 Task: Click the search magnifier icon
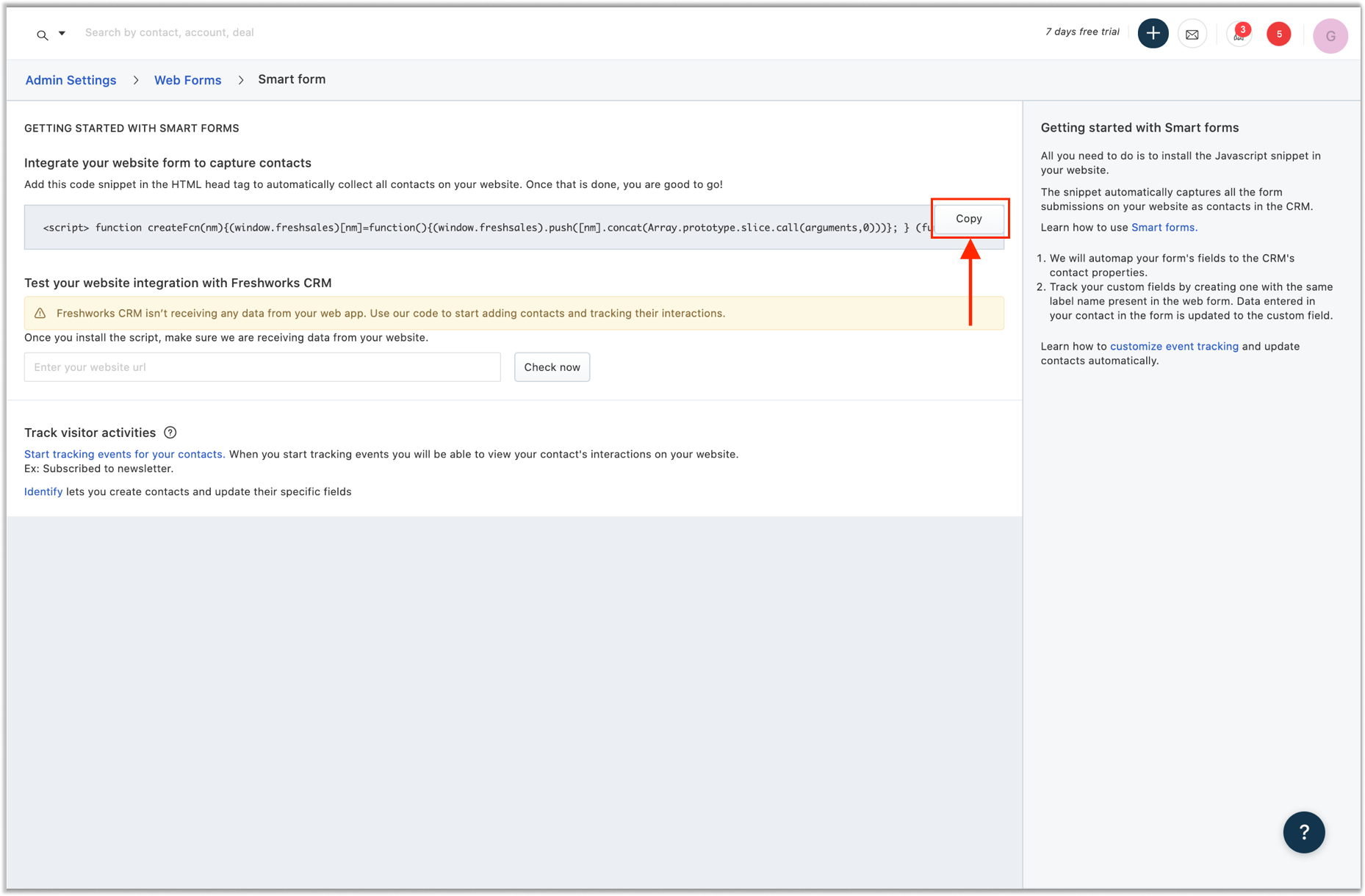(x=43, y=35)
